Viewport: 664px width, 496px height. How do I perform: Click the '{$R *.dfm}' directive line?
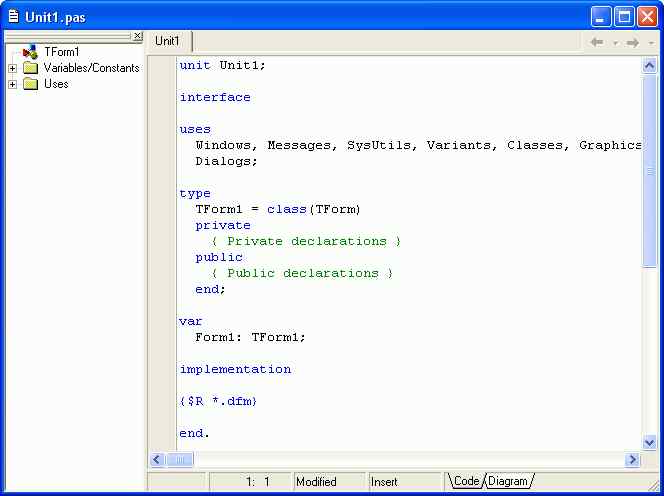point(218,401)
